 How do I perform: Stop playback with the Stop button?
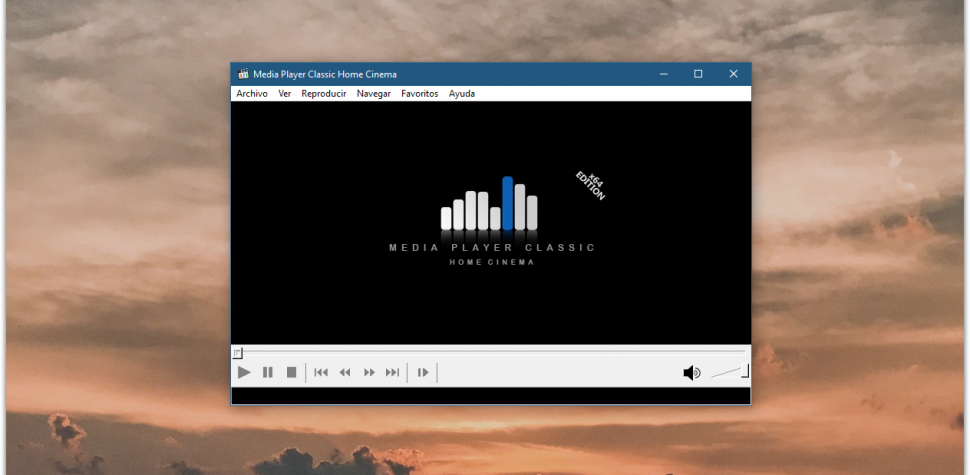tap(291, 372)
